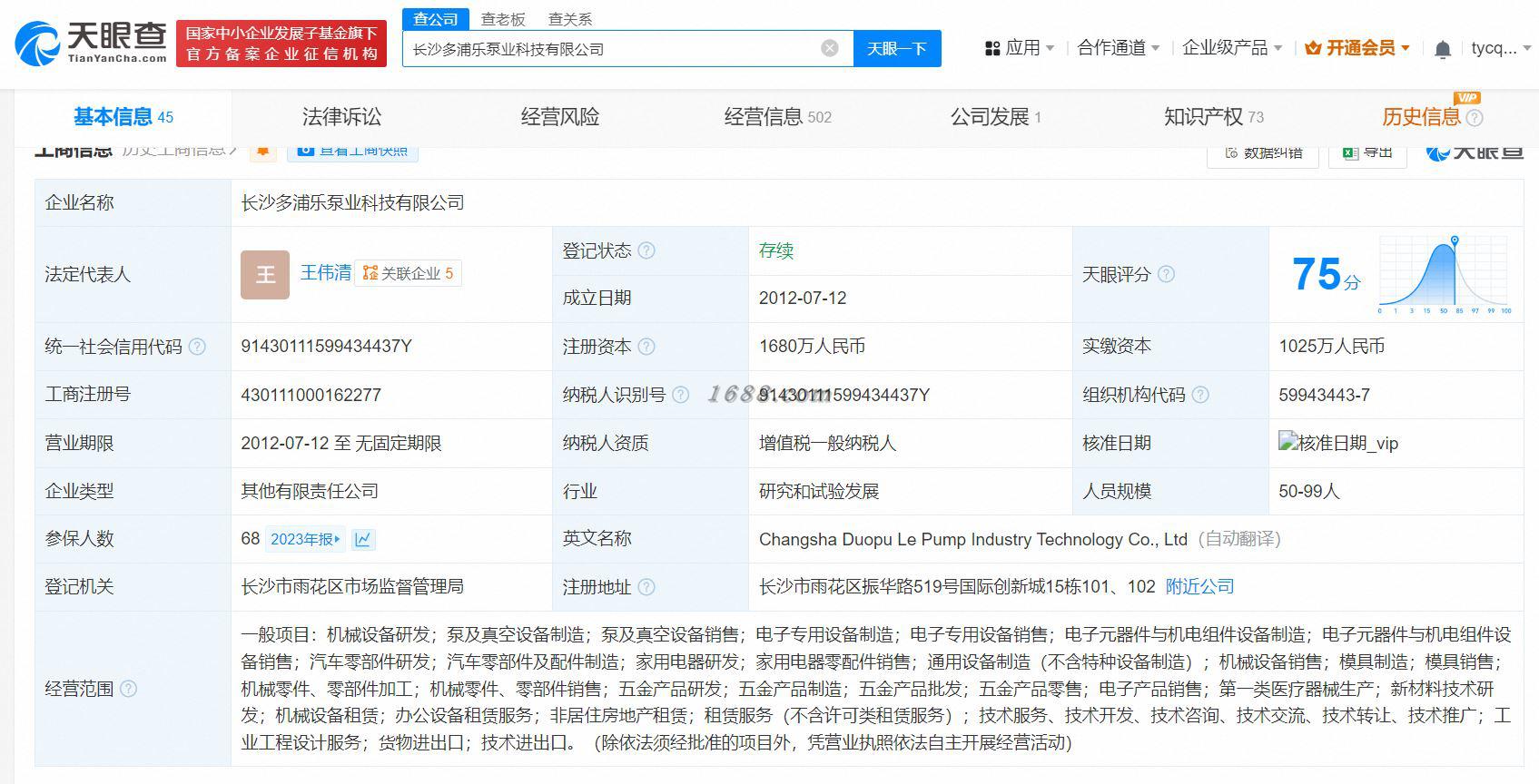The height and width of the screenshot is (784, 1539).
Task: Click the help icon beside 历史信息
Action: [1475, 117]
